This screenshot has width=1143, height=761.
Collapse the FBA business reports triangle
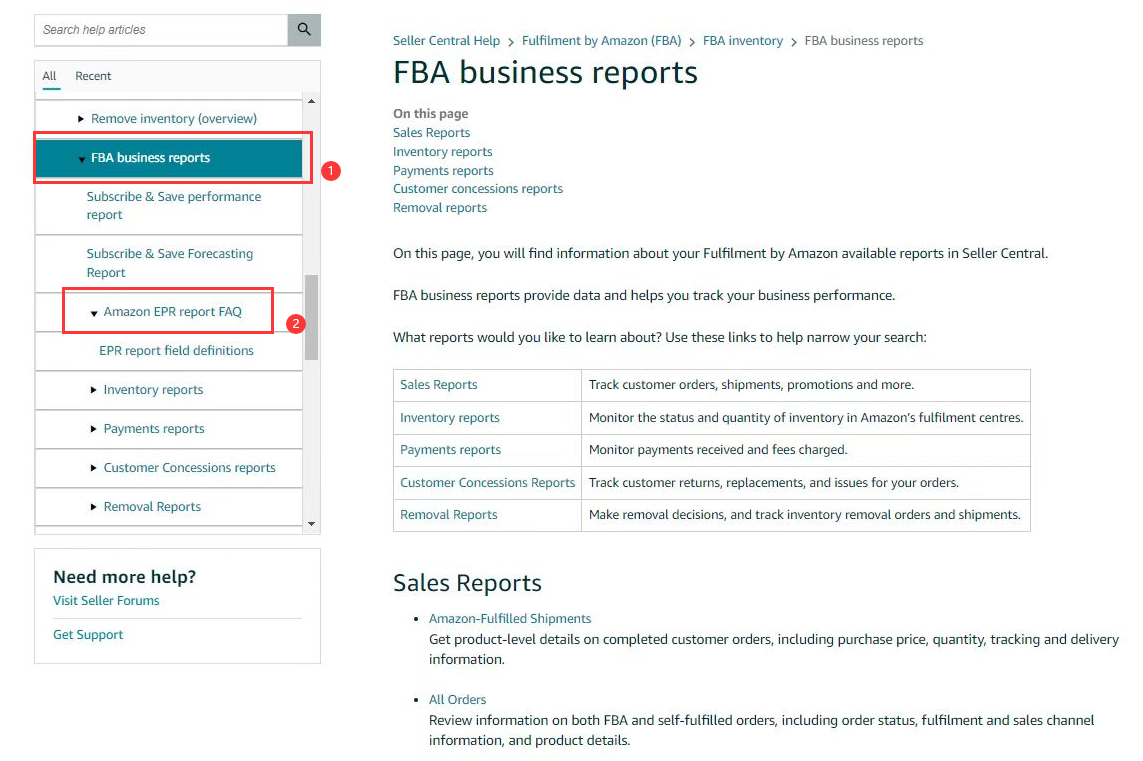click(82, 159)
